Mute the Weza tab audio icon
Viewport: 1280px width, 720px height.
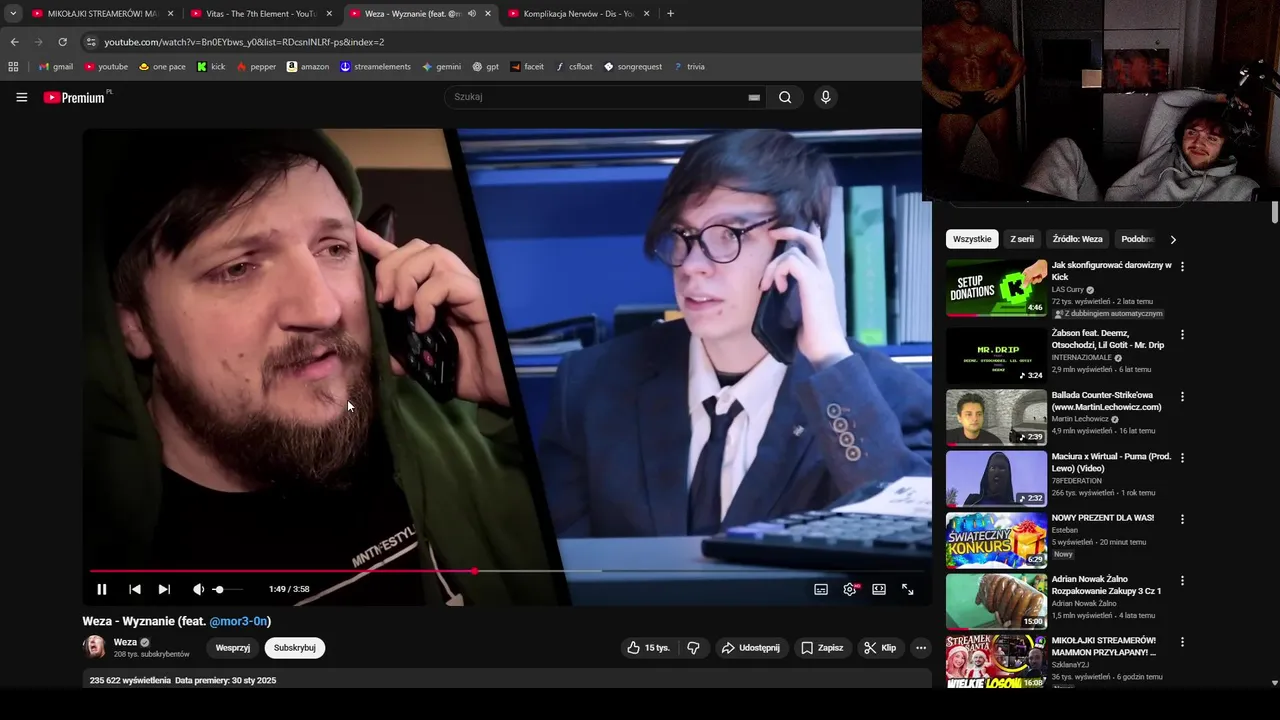(471, 14)
